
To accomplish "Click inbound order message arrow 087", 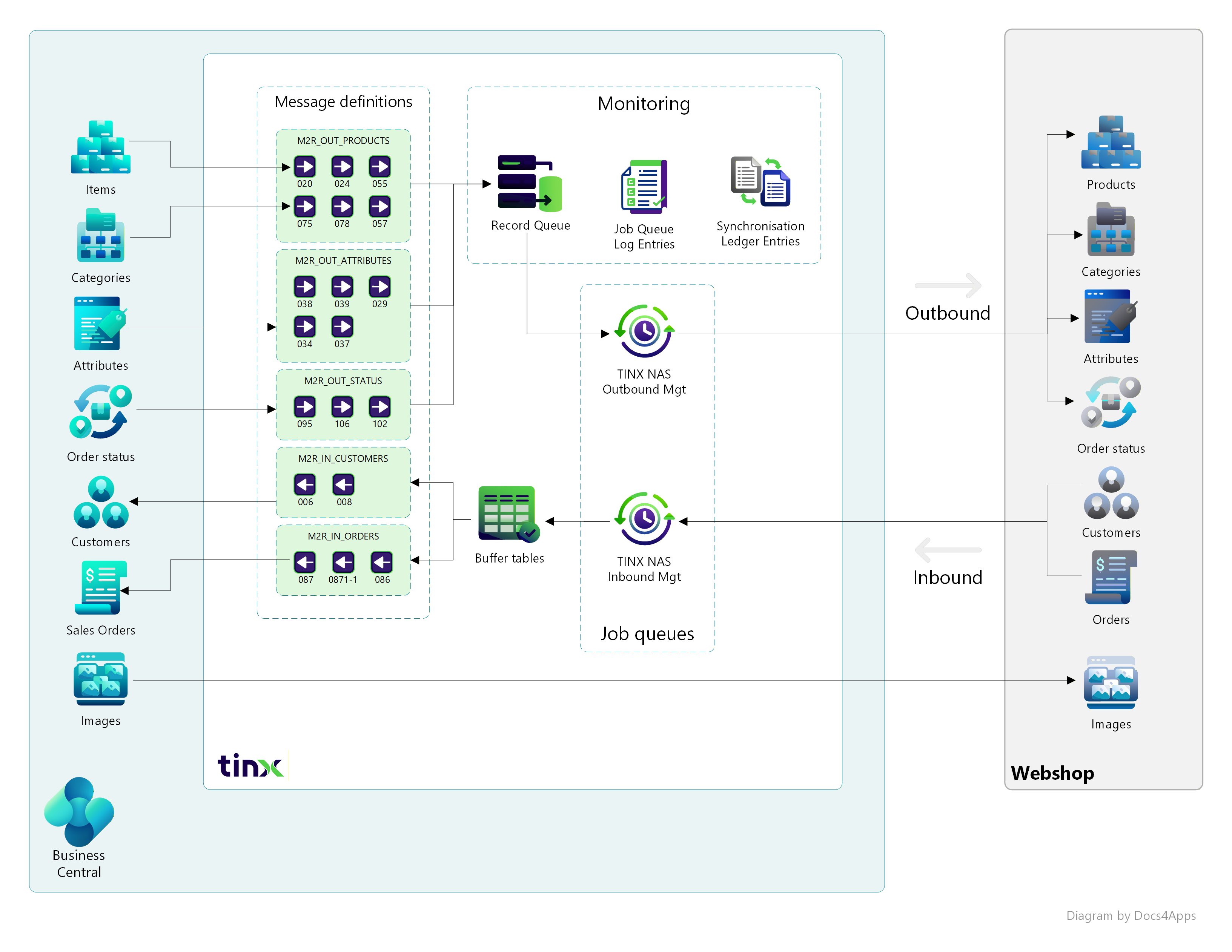I will coord(305,562).
